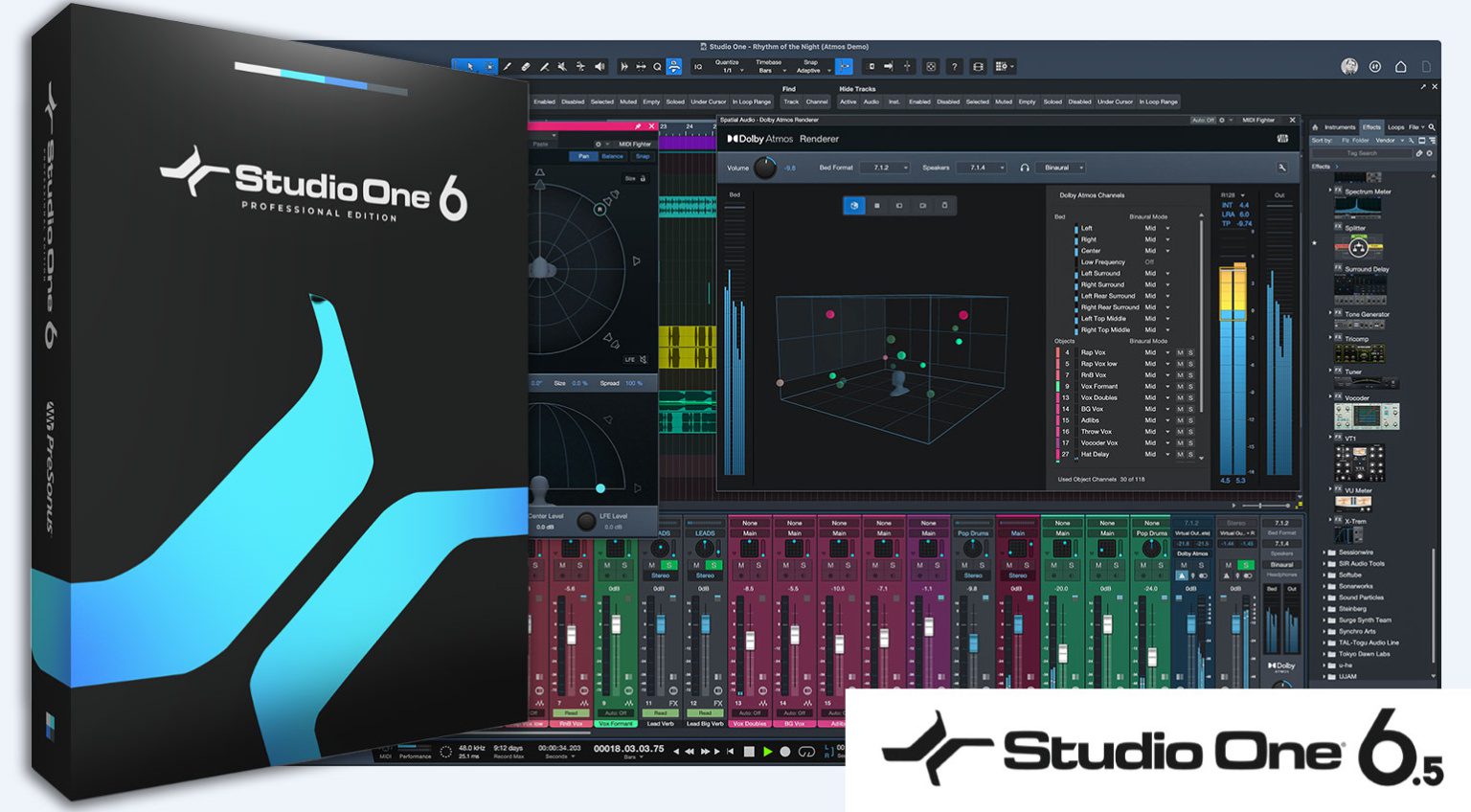Open the Binaural monitoring dropdown
1471x812 pixels.
point(1060,167)
